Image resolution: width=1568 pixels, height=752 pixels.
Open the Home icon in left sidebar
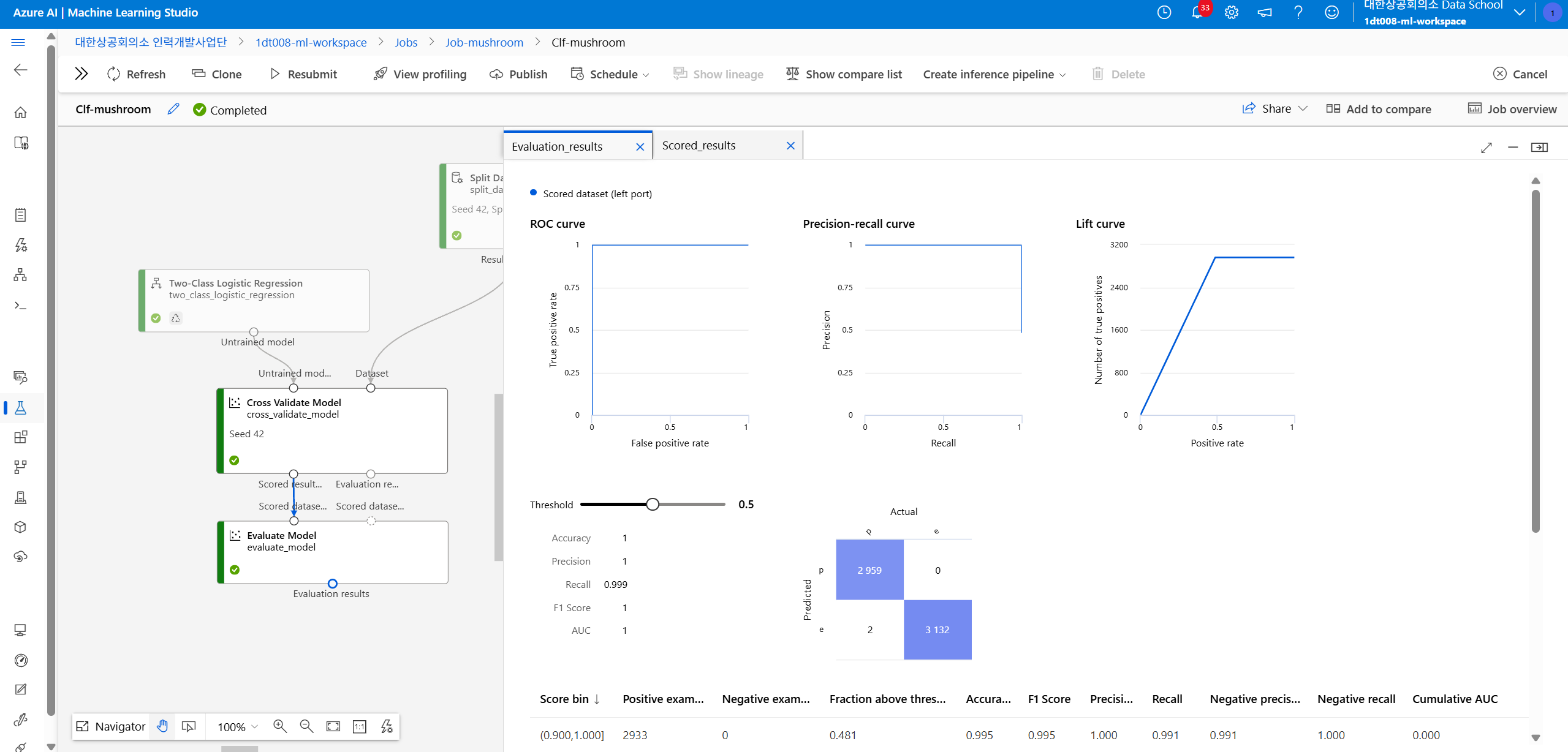[20, 113]
